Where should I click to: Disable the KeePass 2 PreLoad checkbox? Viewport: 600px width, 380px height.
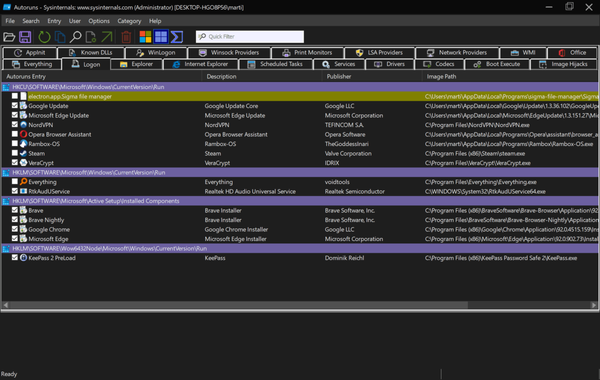click(x=15, y=258)
